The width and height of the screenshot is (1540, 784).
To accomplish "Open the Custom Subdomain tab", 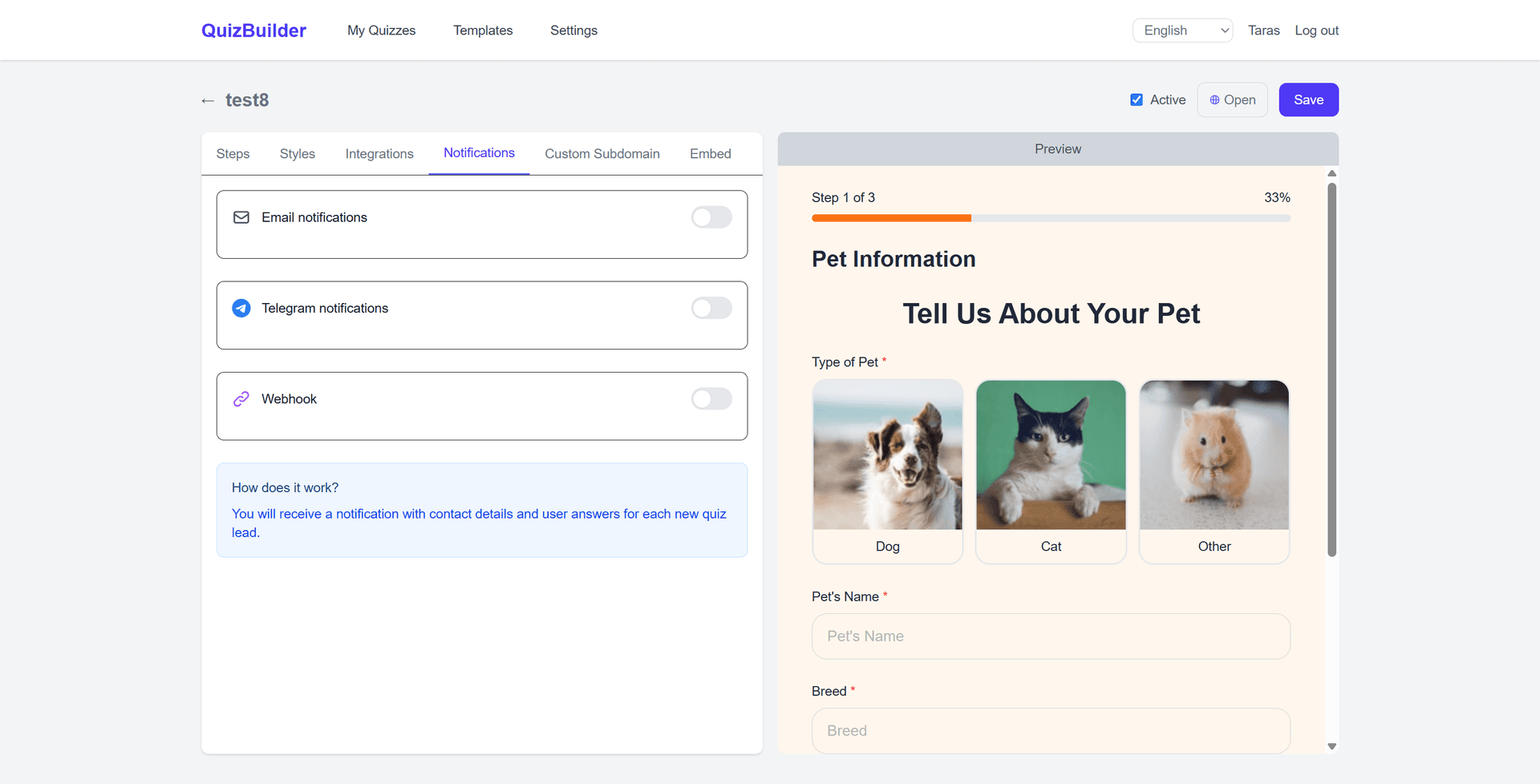I will point(602,153).
